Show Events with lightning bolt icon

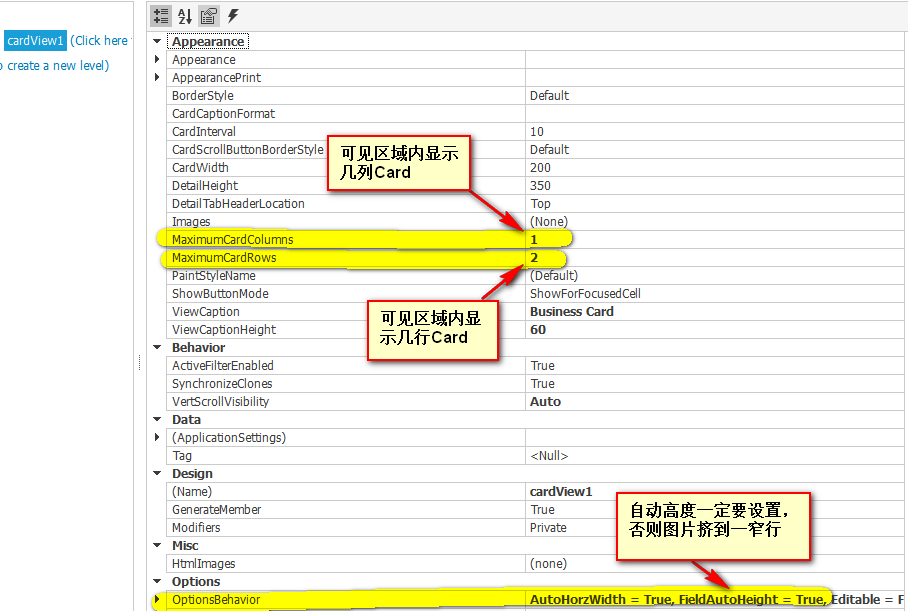(233, 16)
